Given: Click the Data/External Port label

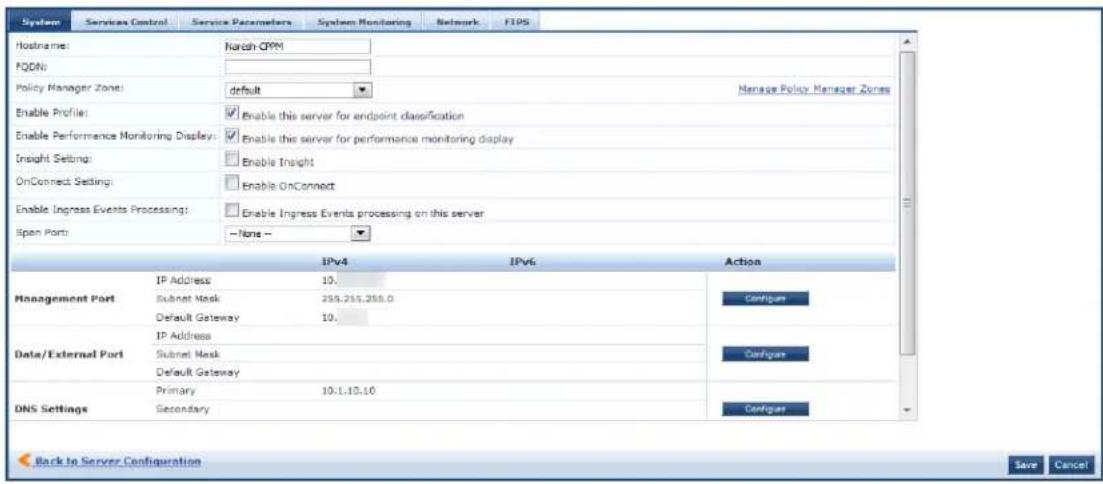Looking at the screenshot, I should point(70,355).
